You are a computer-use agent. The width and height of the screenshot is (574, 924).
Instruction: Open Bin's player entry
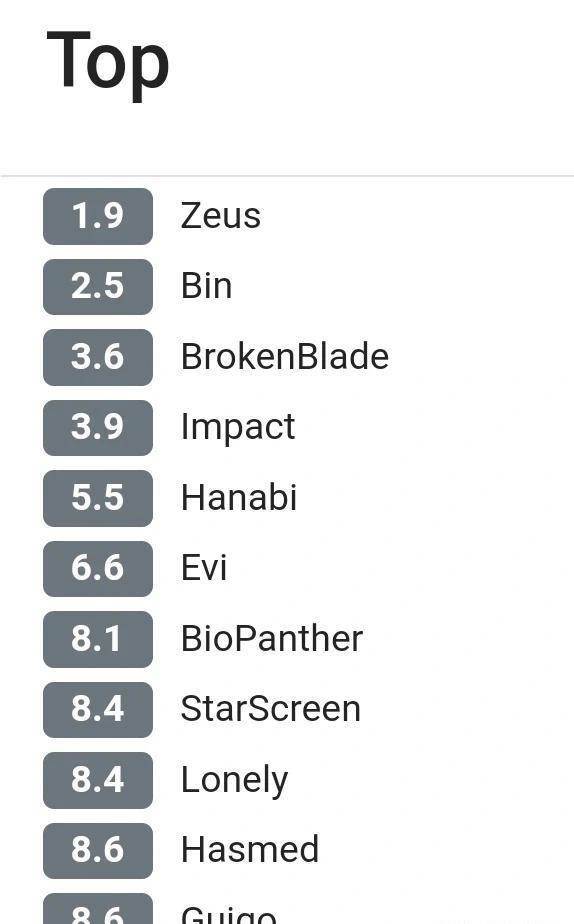point(206,286)
